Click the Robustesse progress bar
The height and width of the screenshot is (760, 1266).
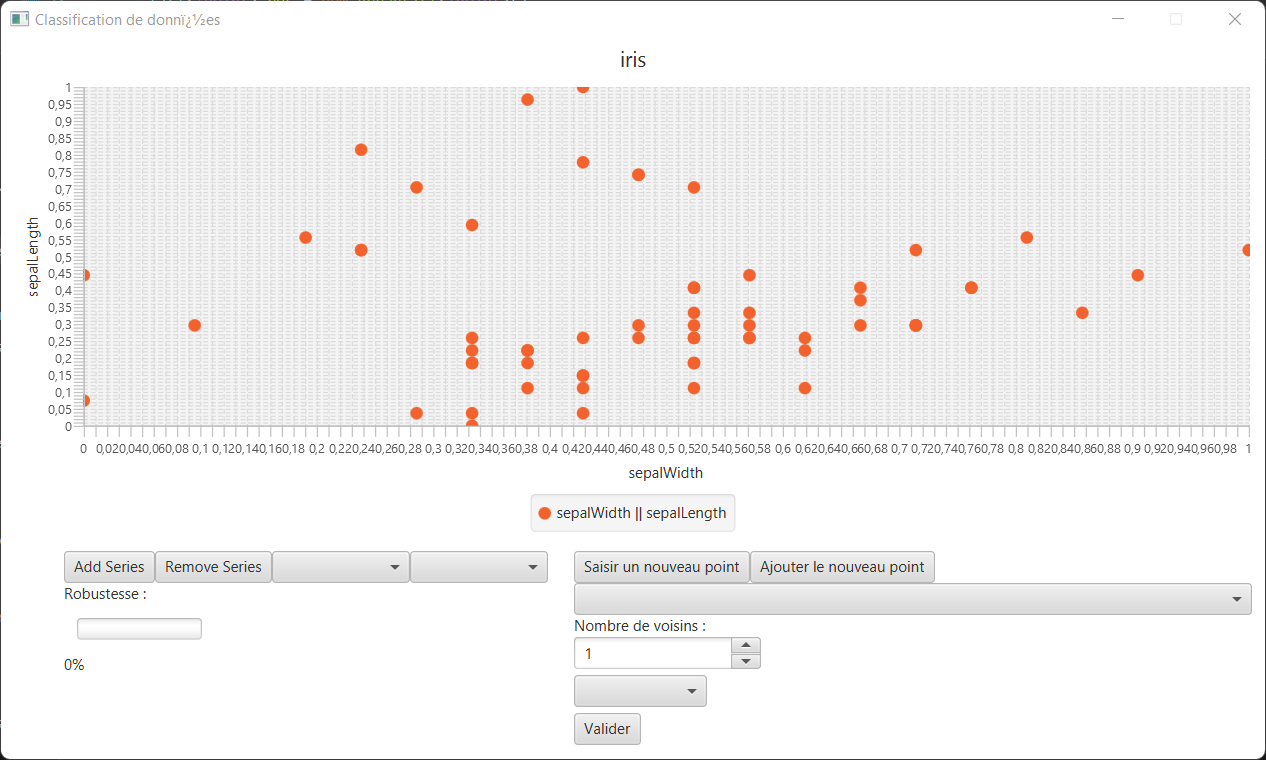point(139,629)
